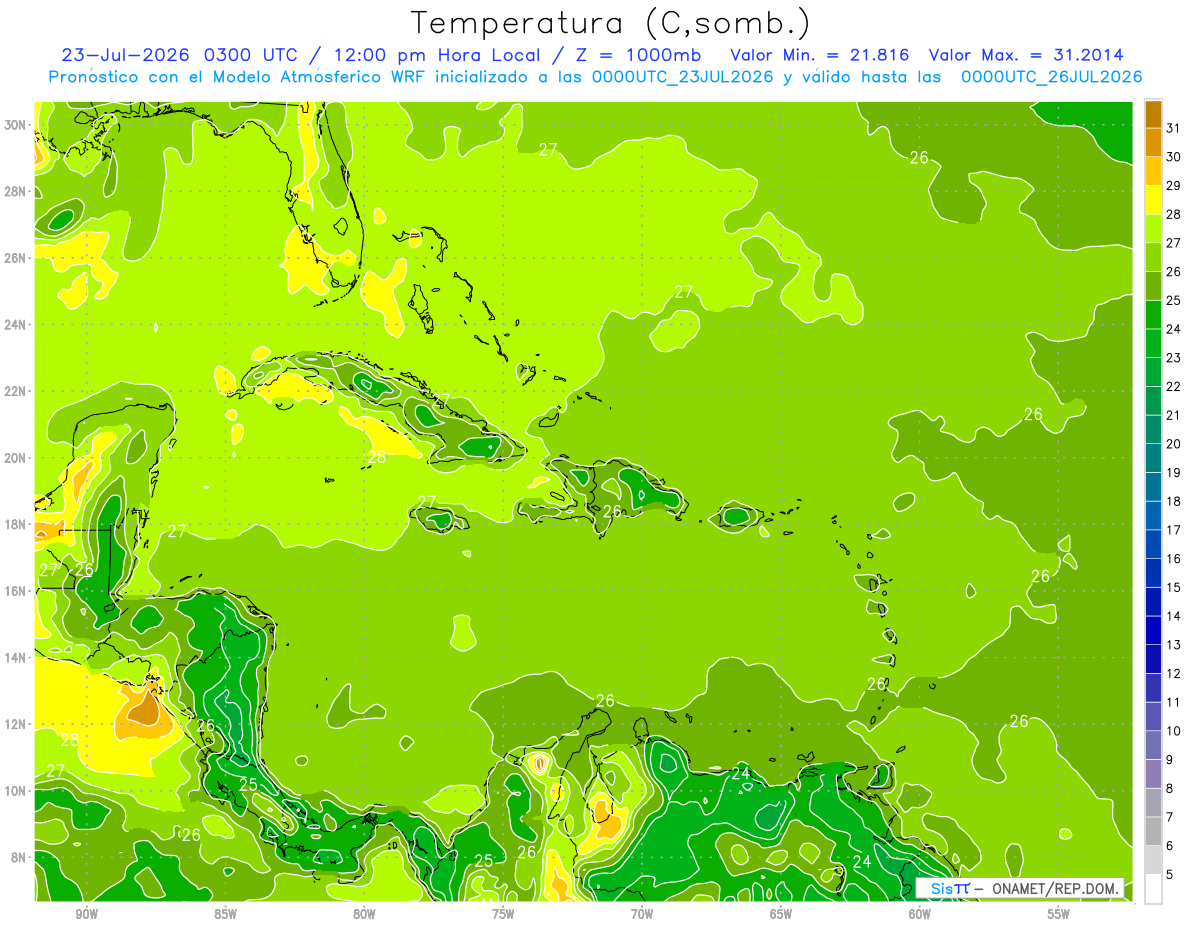Click the '10N' latitude axis label

pos(16,791)
